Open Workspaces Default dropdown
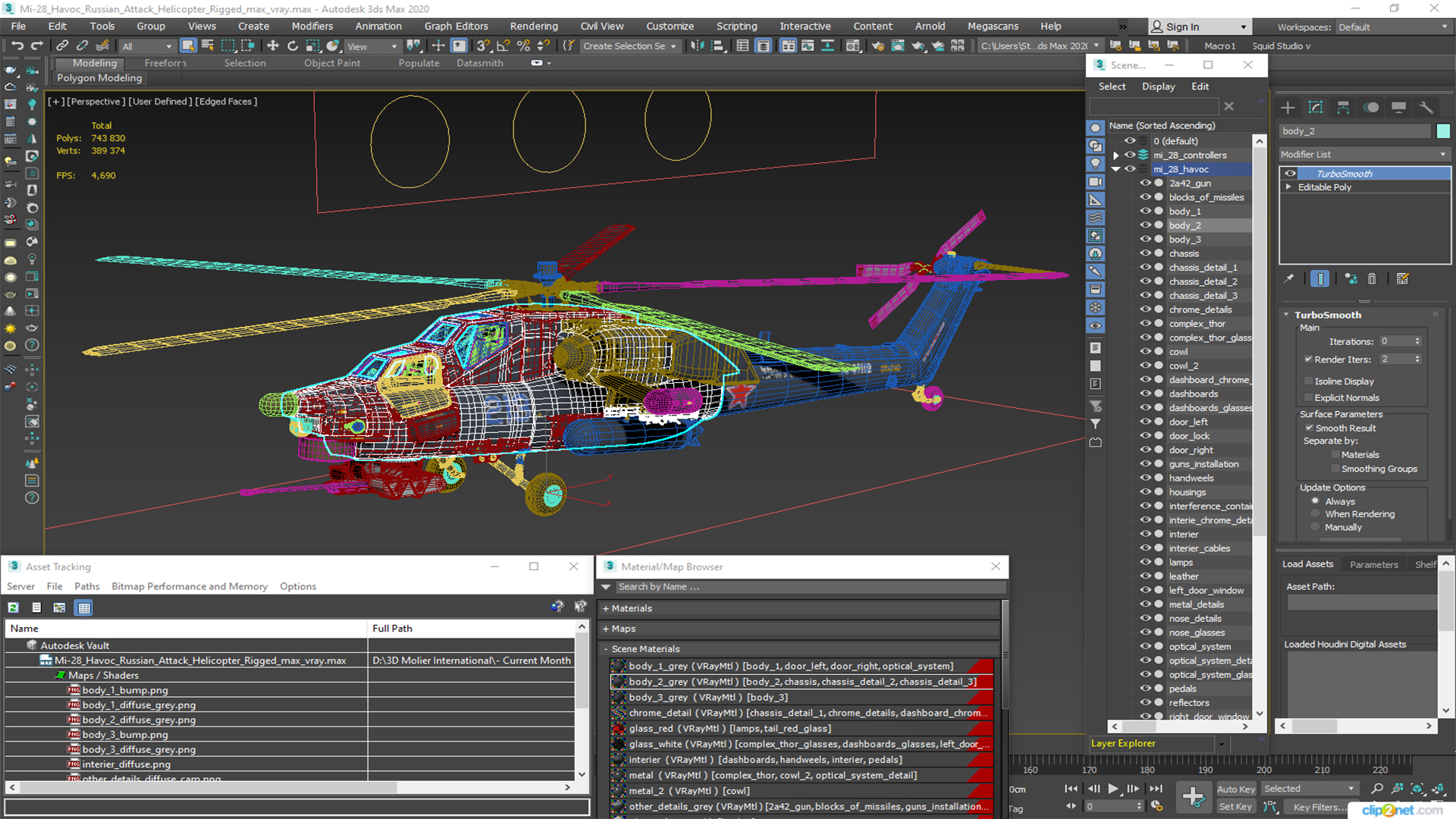This screenshot has height=819, width=1456. pos(1392,27)
